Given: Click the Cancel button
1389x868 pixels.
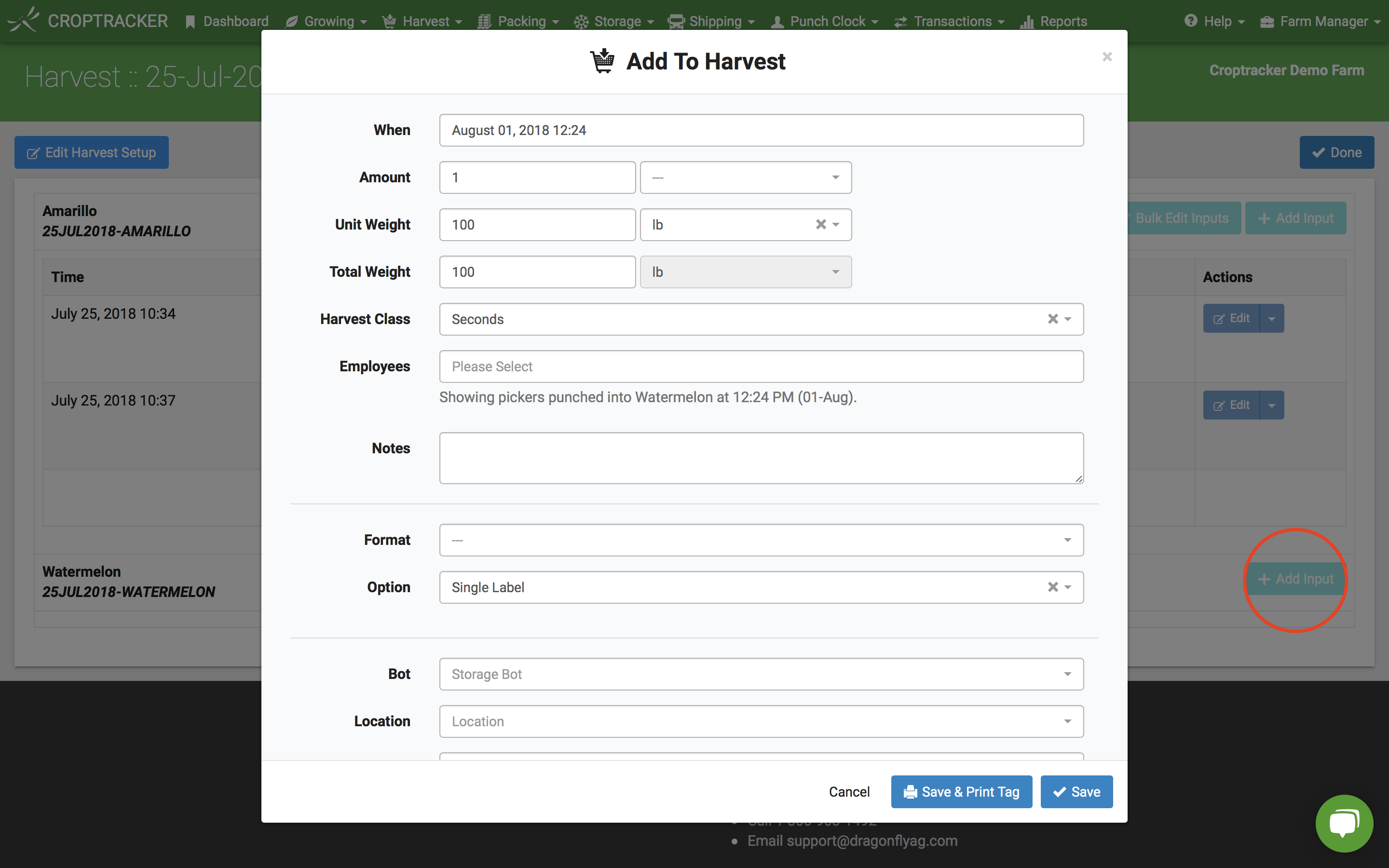Looking at the screenshot, I should point(848,791).
